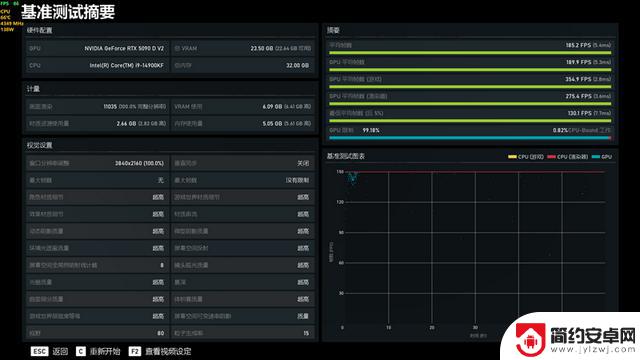Select the 3840x2160 resolution row
The image size is (640, 360).
[97, 163]
